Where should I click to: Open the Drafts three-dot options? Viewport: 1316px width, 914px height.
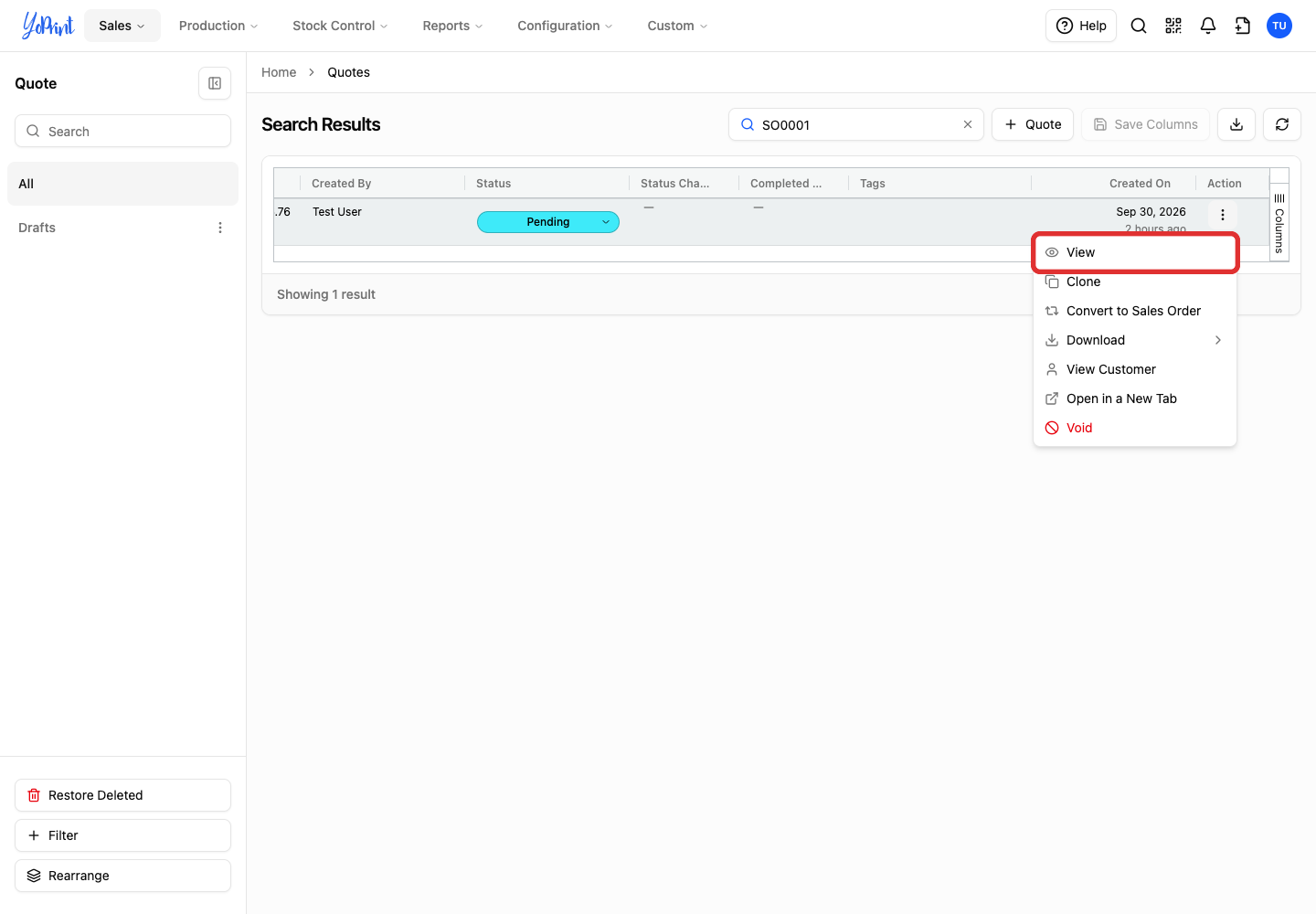(220, 228)
